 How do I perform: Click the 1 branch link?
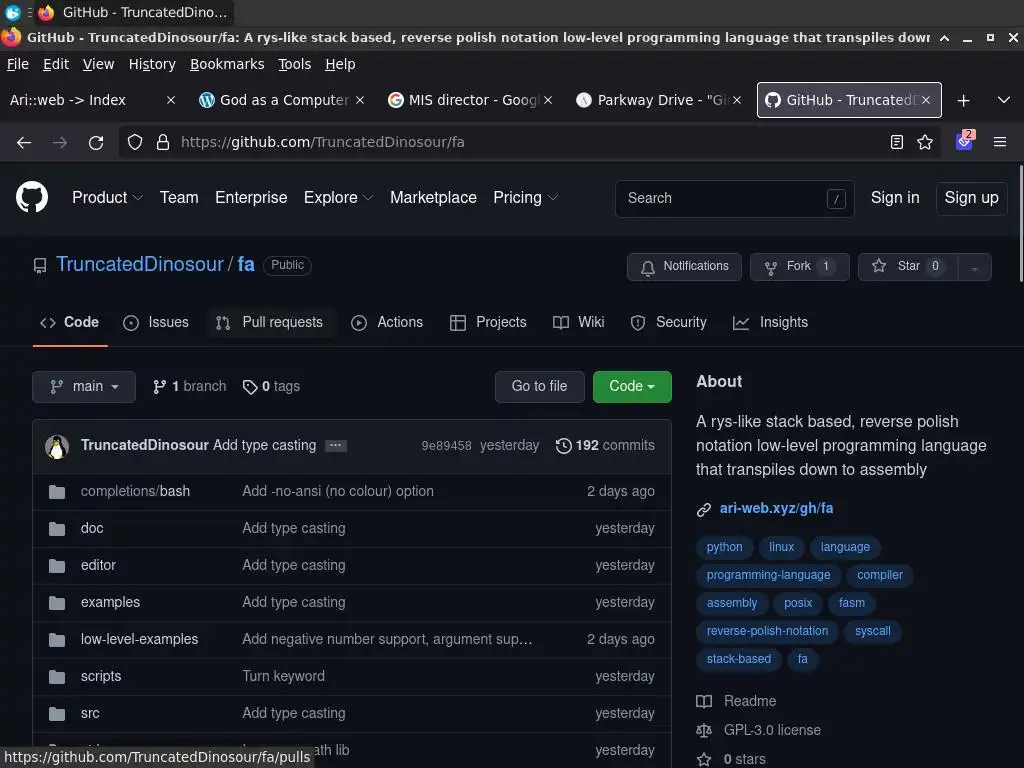coord(189,387)
